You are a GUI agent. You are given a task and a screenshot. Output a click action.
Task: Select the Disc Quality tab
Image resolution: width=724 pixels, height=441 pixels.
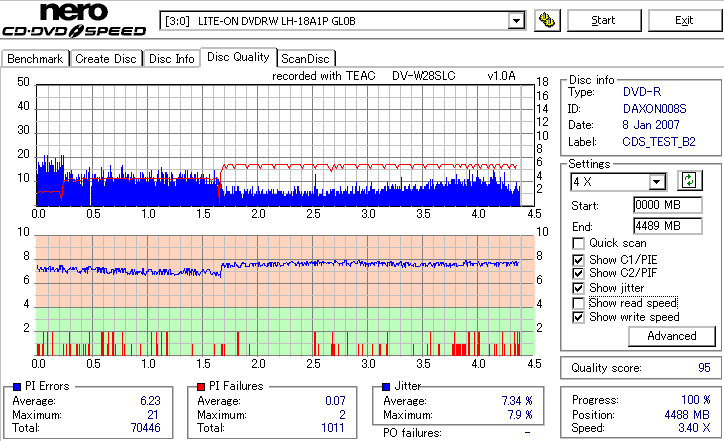tap(238, 57)
